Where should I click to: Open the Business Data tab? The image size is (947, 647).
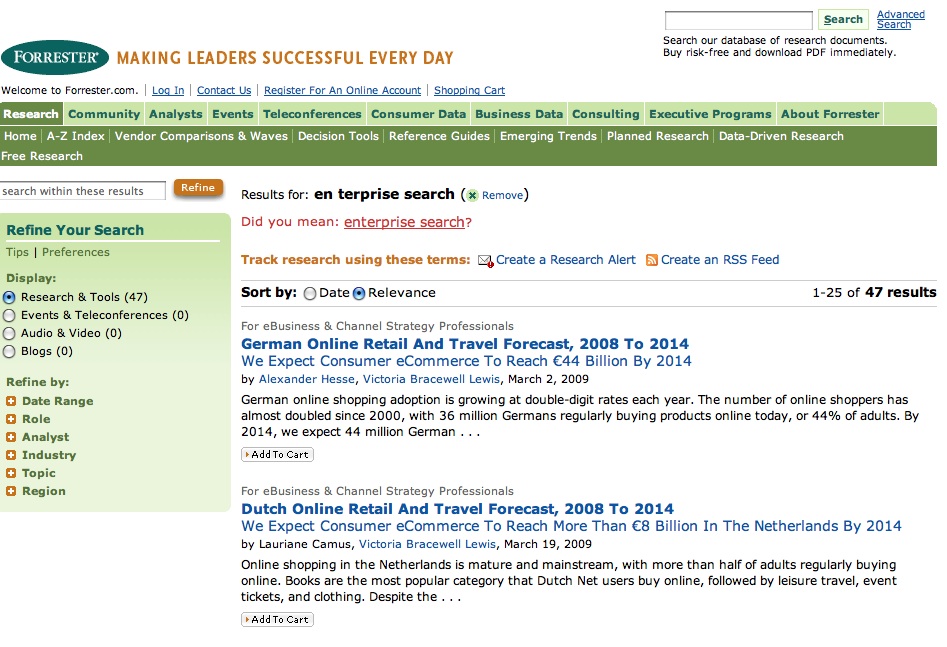(x=519, y=114)
